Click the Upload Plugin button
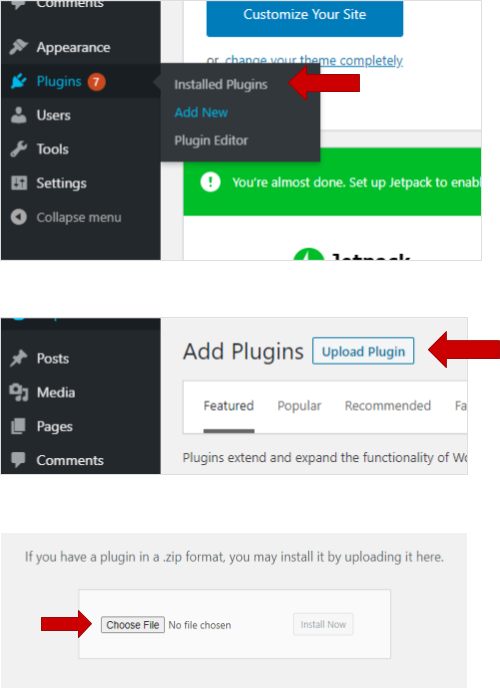The image size is (500, 688). pos(363,351)
